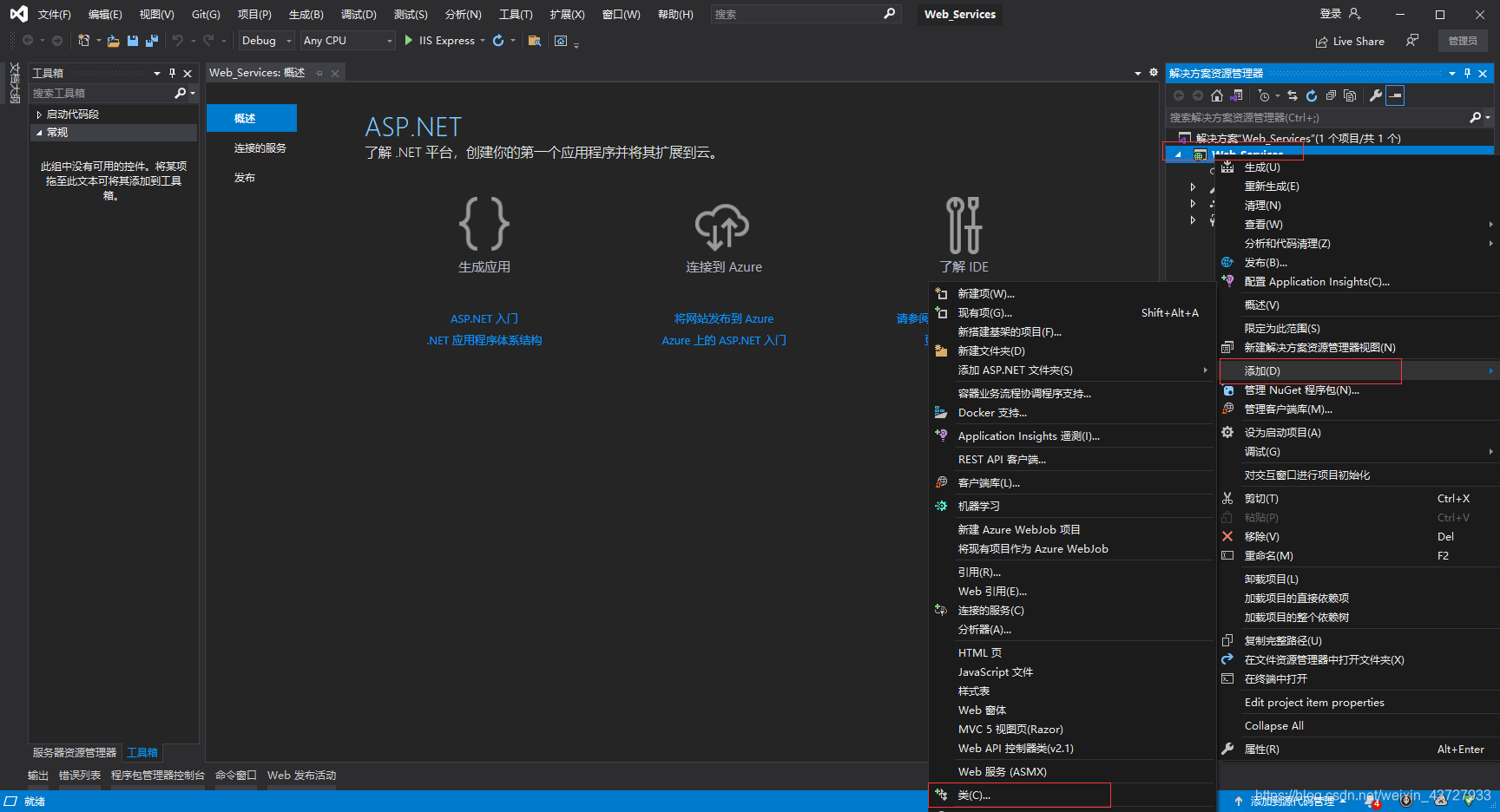Switch to the 服务器资源管理器 tab
This screenshot has width=1500, height=812.
[x=75, y=752]
